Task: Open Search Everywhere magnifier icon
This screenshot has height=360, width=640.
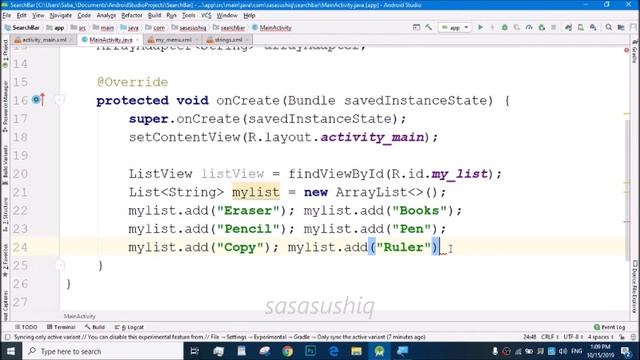Action: [x=609, y=27]
